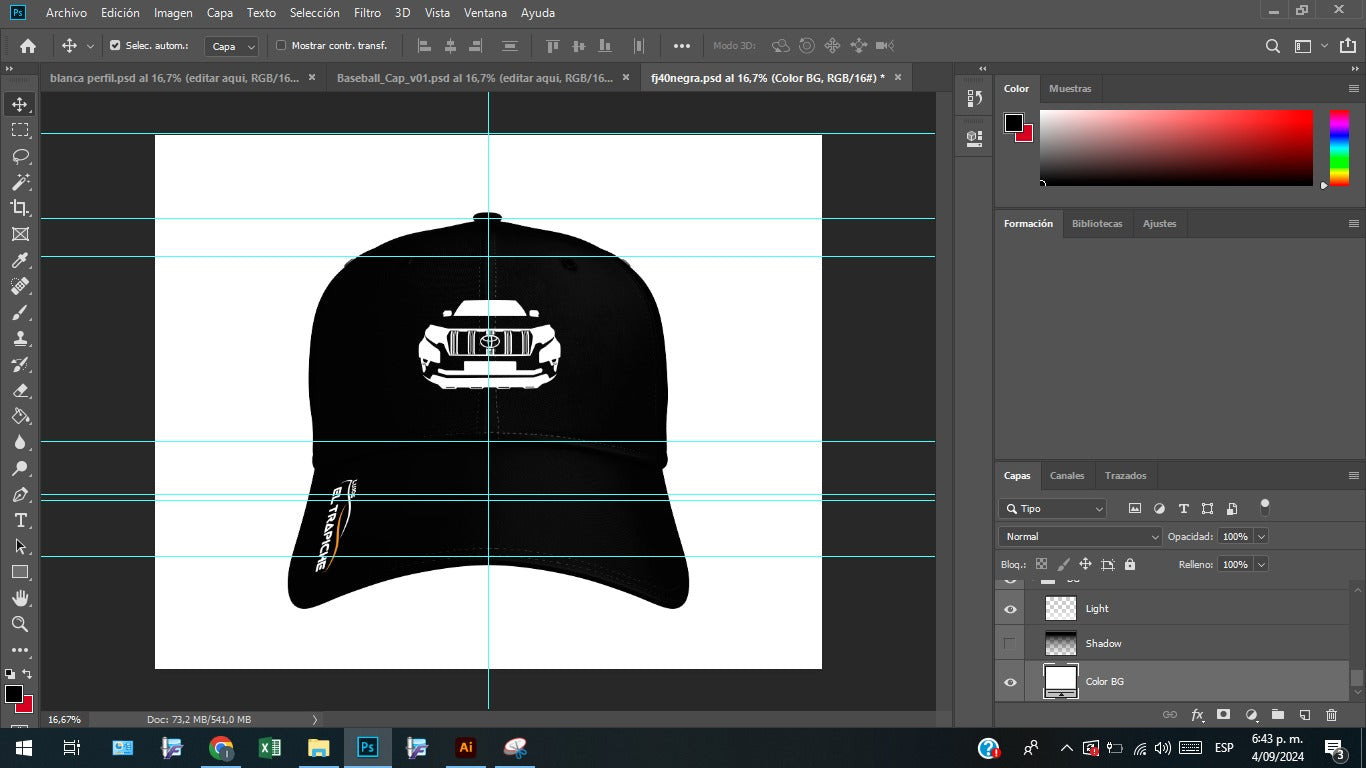This screenshot has height=768, width=1366.
Task: Select the Brush tool
Action: click(x=20, y=312)
